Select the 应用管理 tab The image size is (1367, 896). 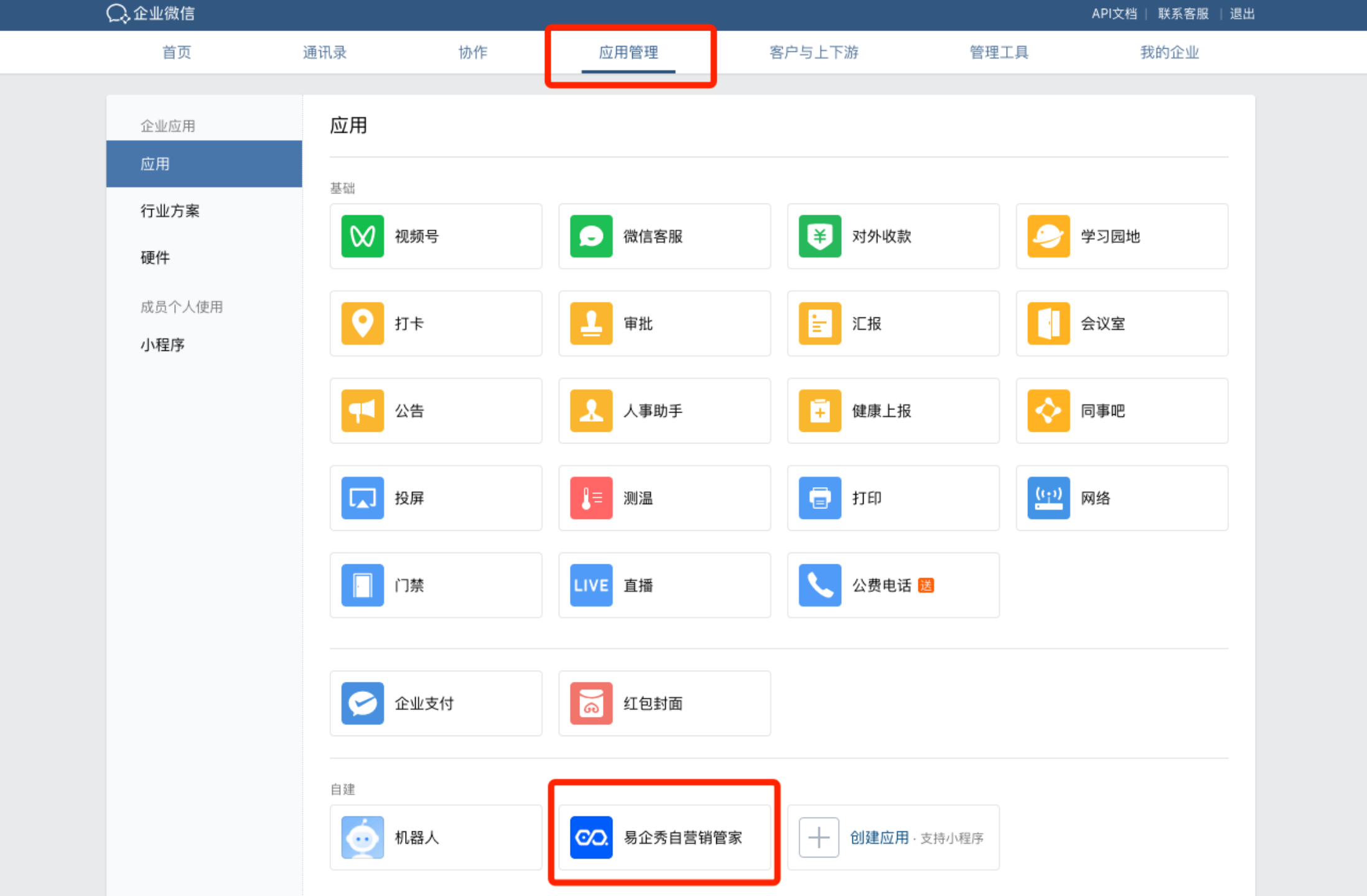pos(628,52)
